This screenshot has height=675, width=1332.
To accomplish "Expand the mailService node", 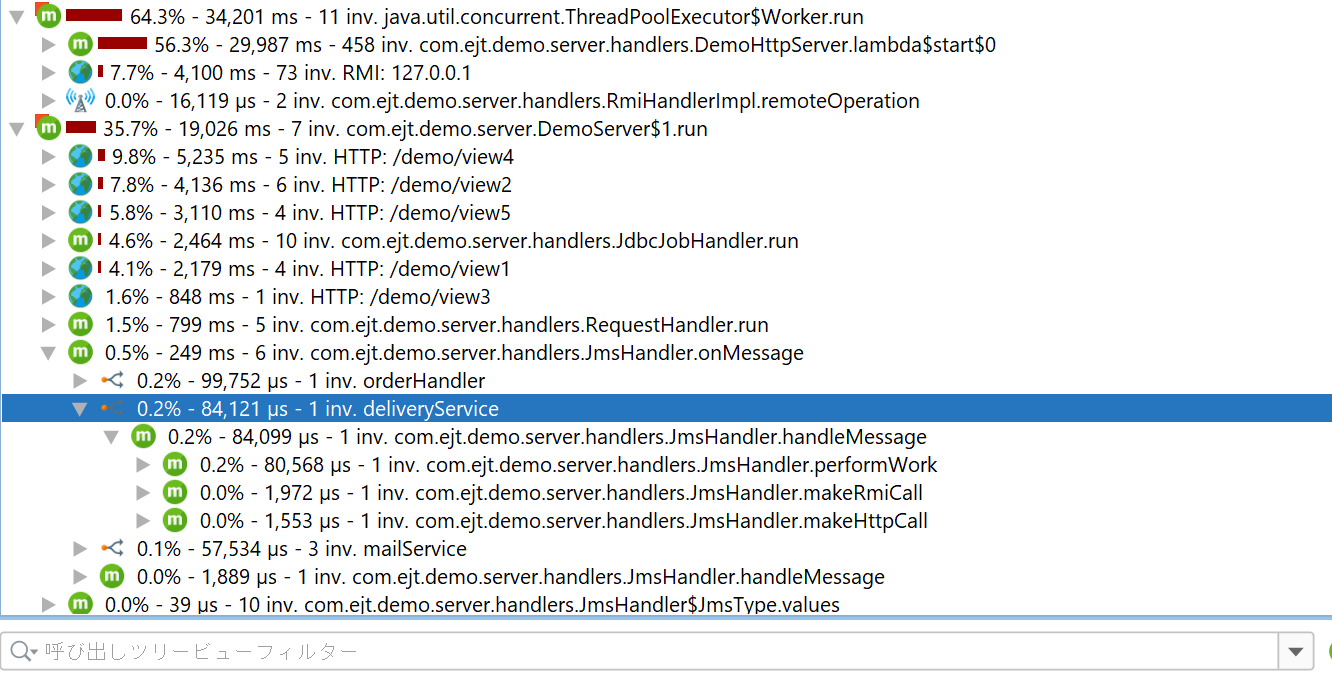I will click(80, 549).
